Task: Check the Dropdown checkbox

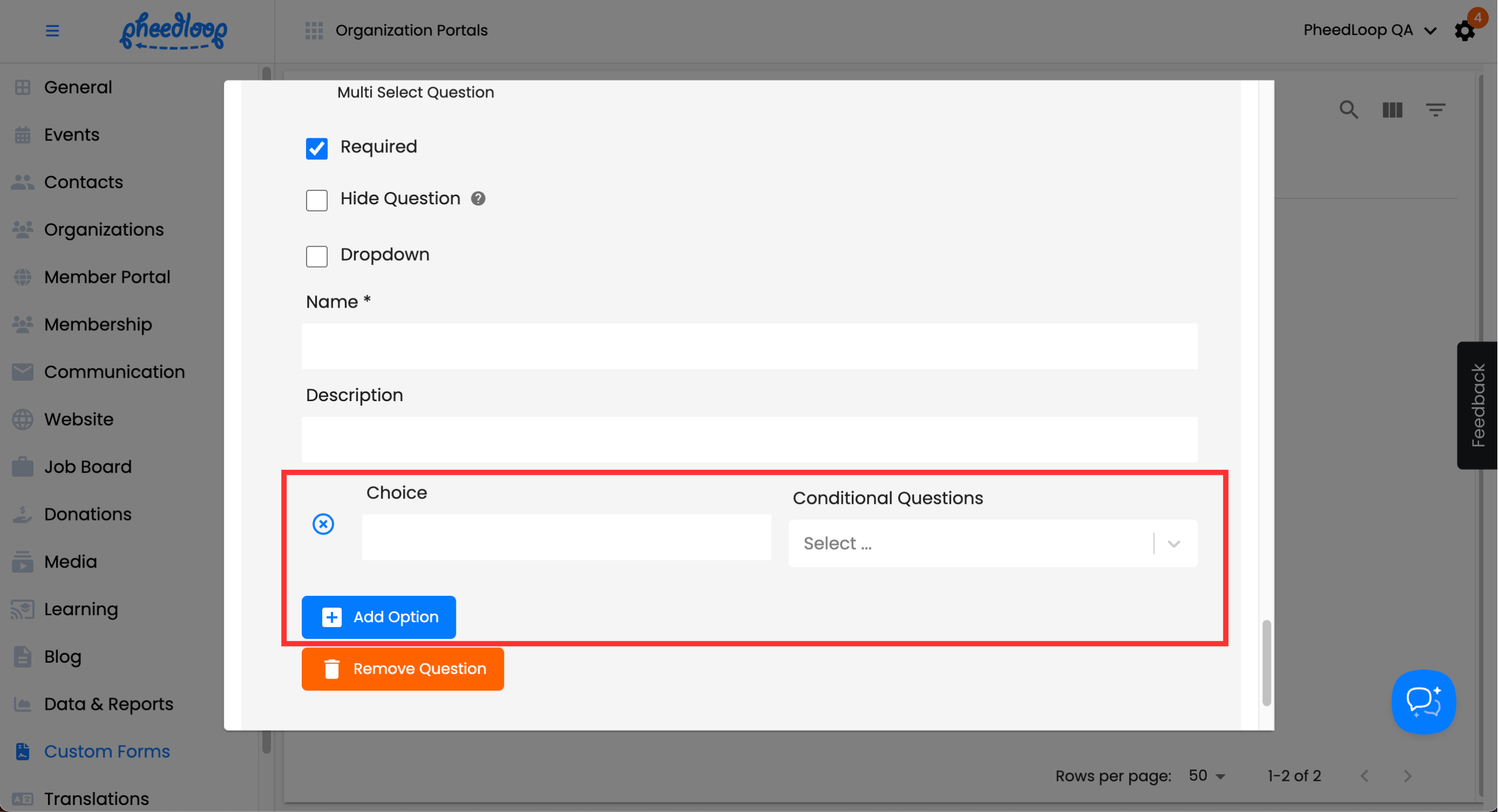Action: (316, 256)
